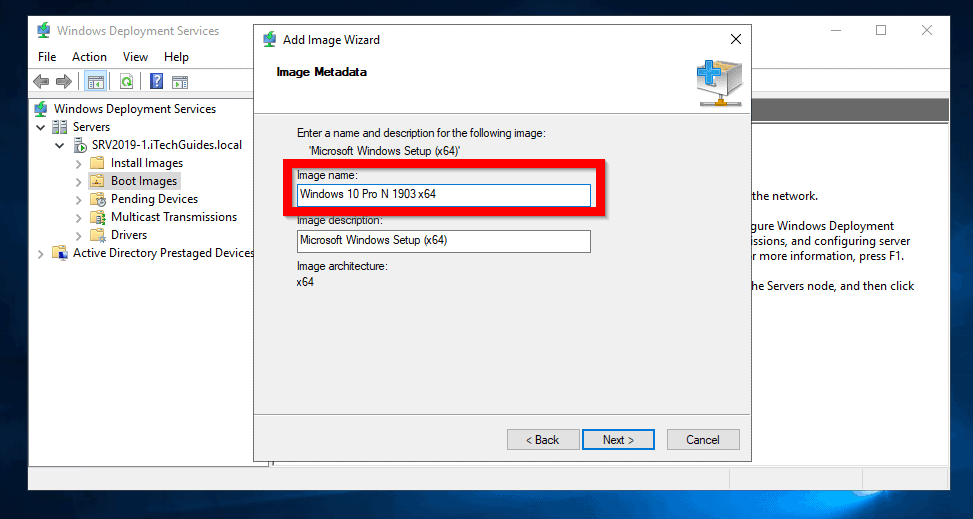973x519 pixels.
Task: Select the Multicast Transmissions node
Action: tap(173, 217)
